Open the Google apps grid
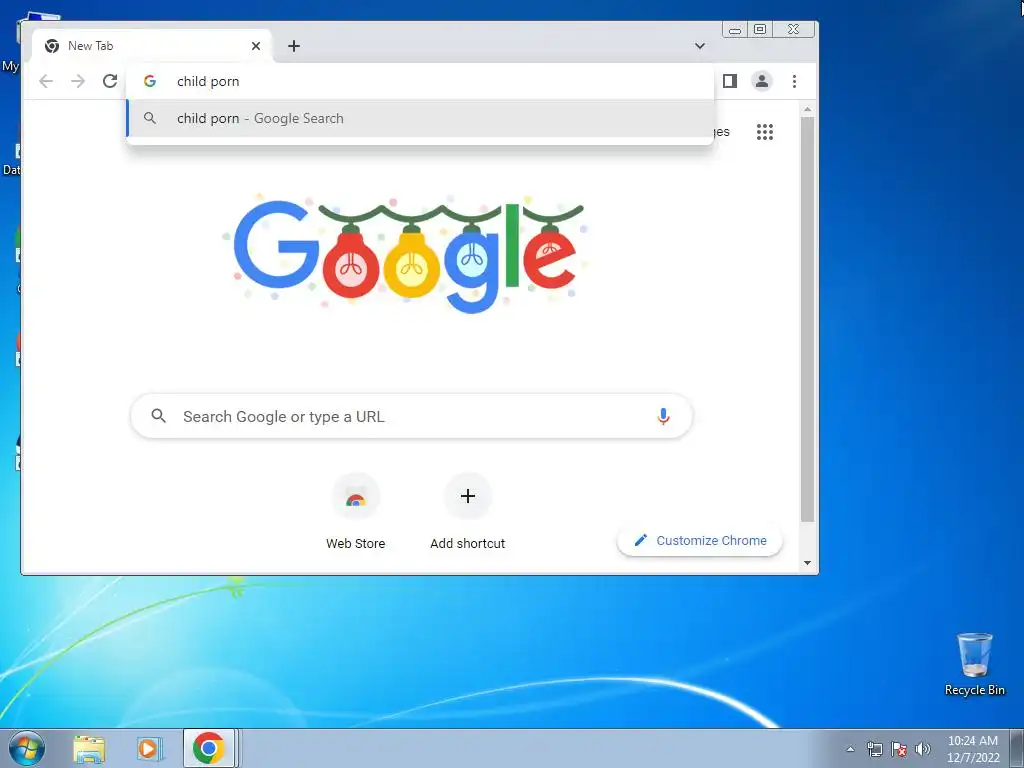This screenshot has width=1024, height=768. (x=765, y=132)
